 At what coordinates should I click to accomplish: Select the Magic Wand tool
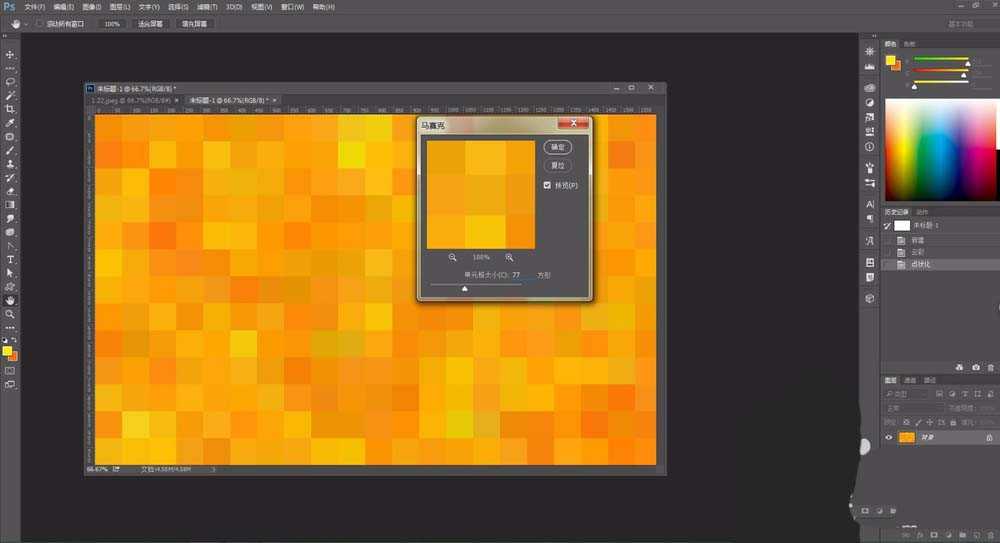[11, 95]
